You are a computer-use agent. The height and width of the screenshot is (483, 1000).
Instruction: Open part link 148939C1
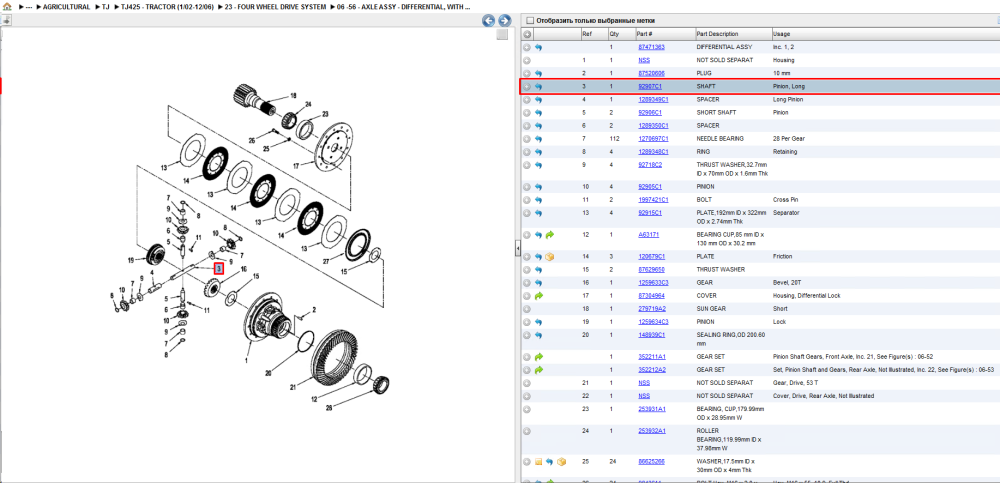[652, 335]
